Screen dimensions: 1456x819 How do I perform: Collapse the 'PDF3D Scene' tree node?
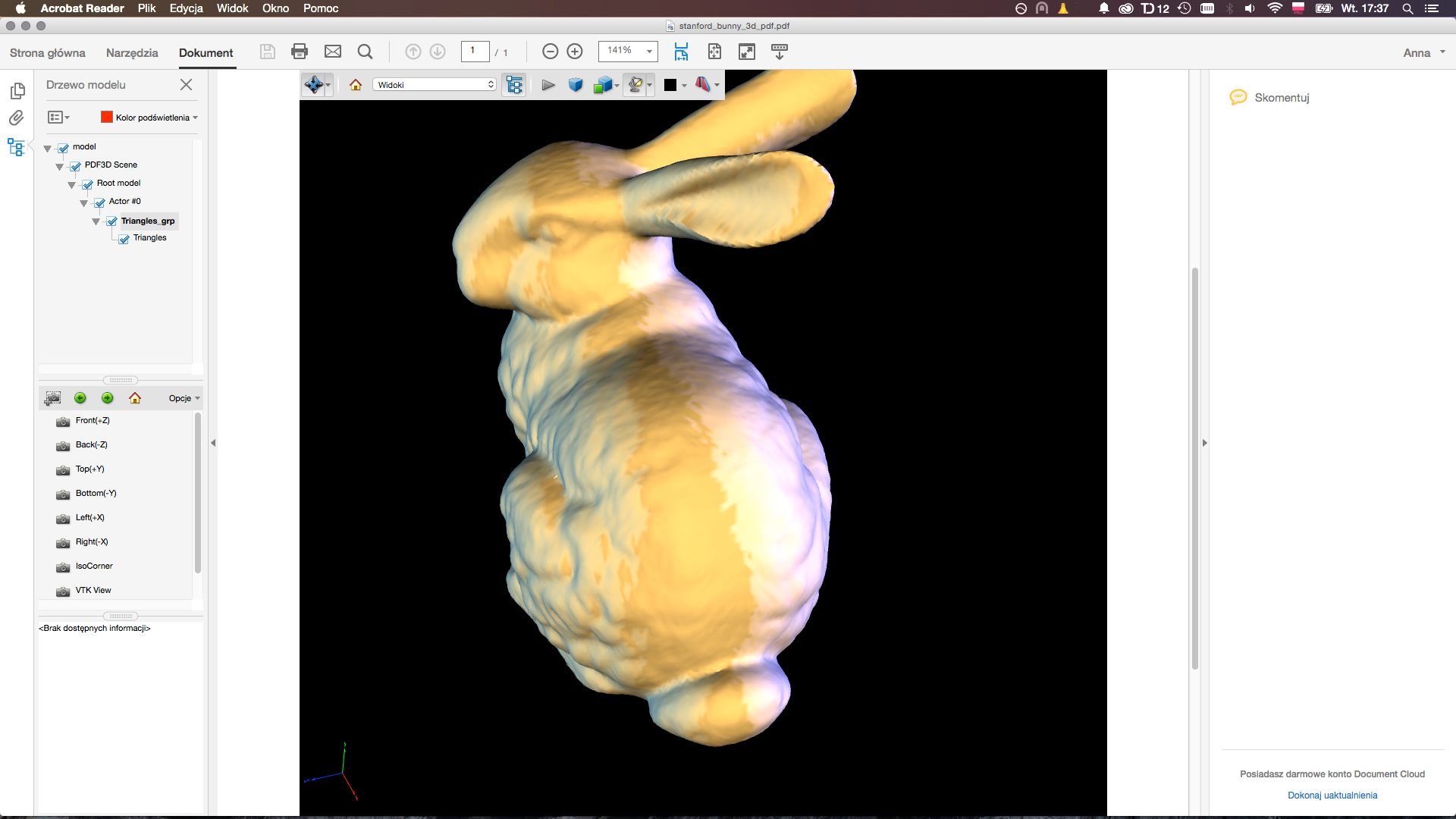(x=60, y=167)
